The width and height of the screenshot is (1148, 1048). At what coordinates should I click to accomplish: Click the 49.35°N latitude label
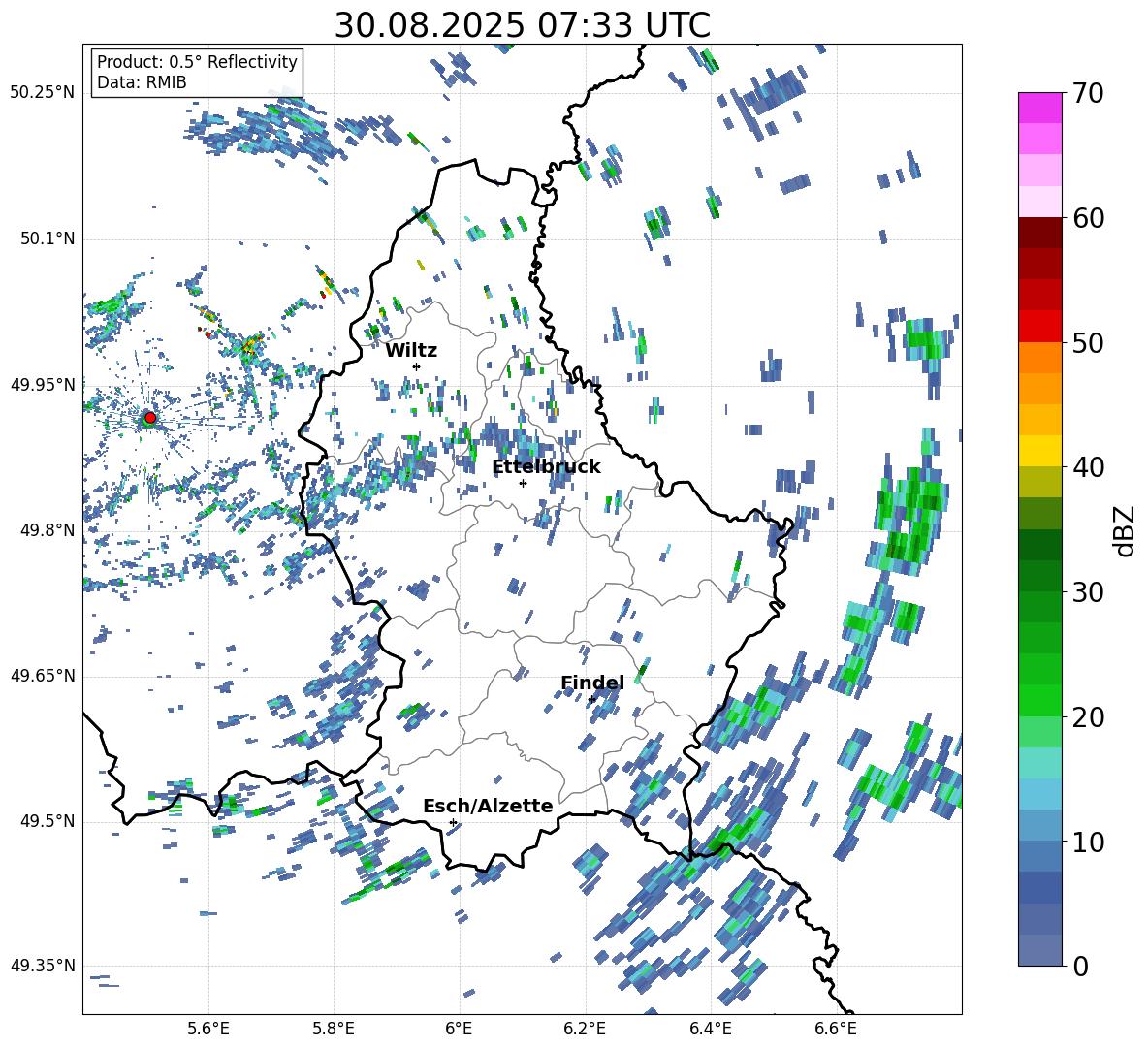pyautogui.click(x=43, y=966)
